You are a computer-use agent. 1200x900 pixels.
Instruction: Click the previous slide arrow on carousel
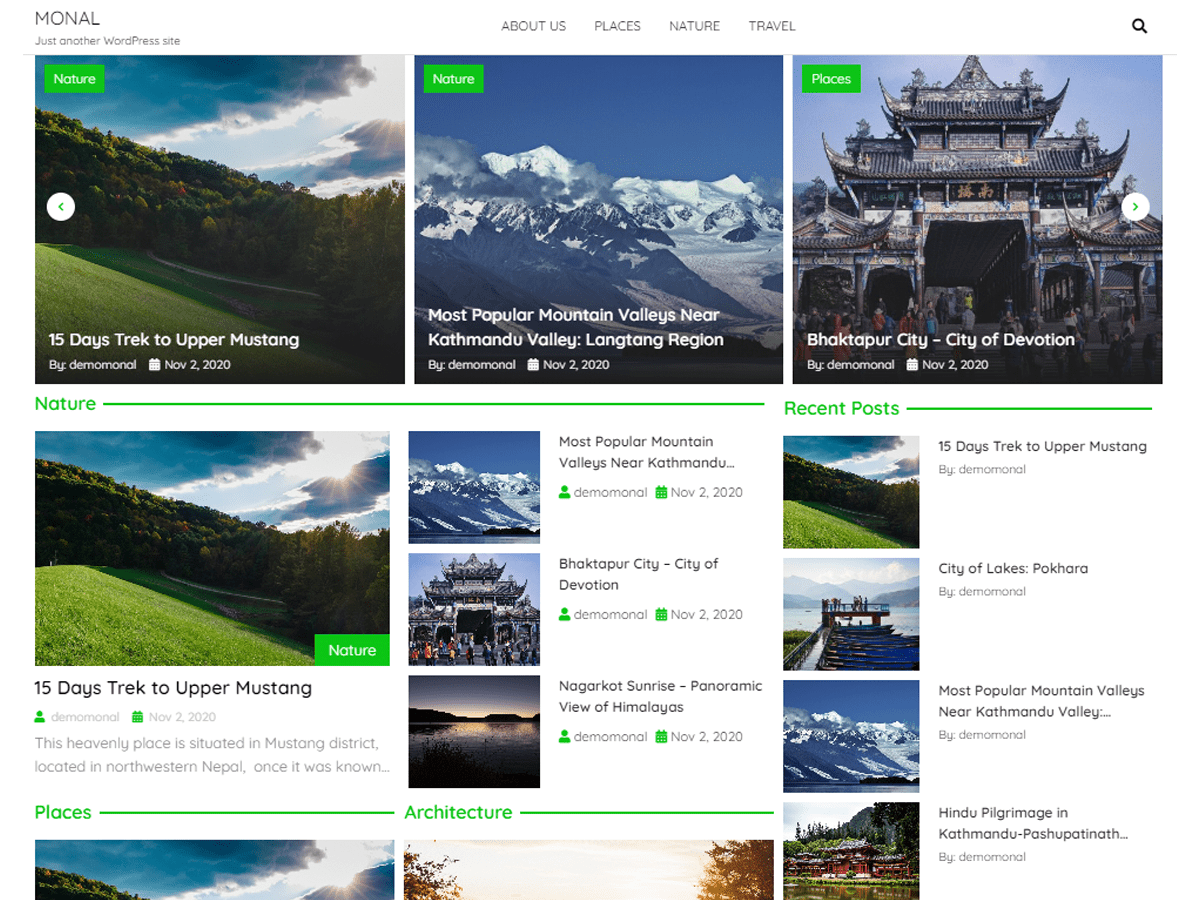(61, 207)
